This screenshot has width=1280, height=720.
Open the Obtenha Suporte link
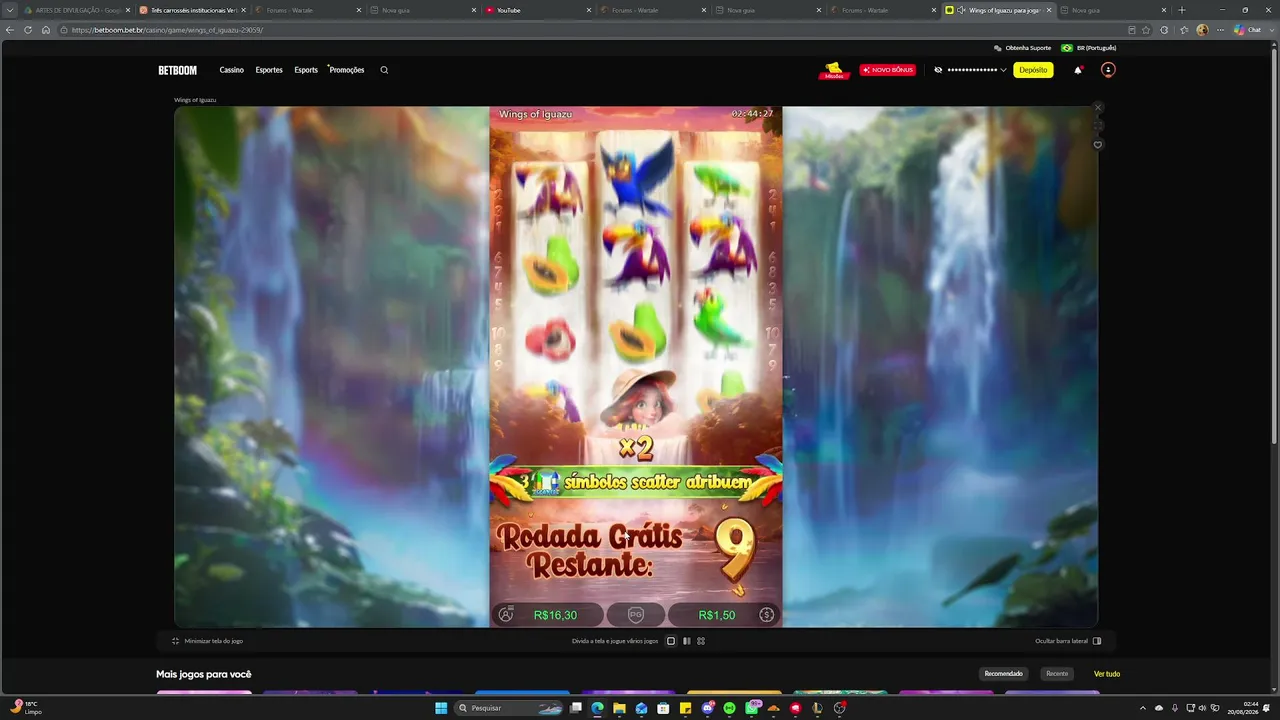click(x=1022, y=48)
